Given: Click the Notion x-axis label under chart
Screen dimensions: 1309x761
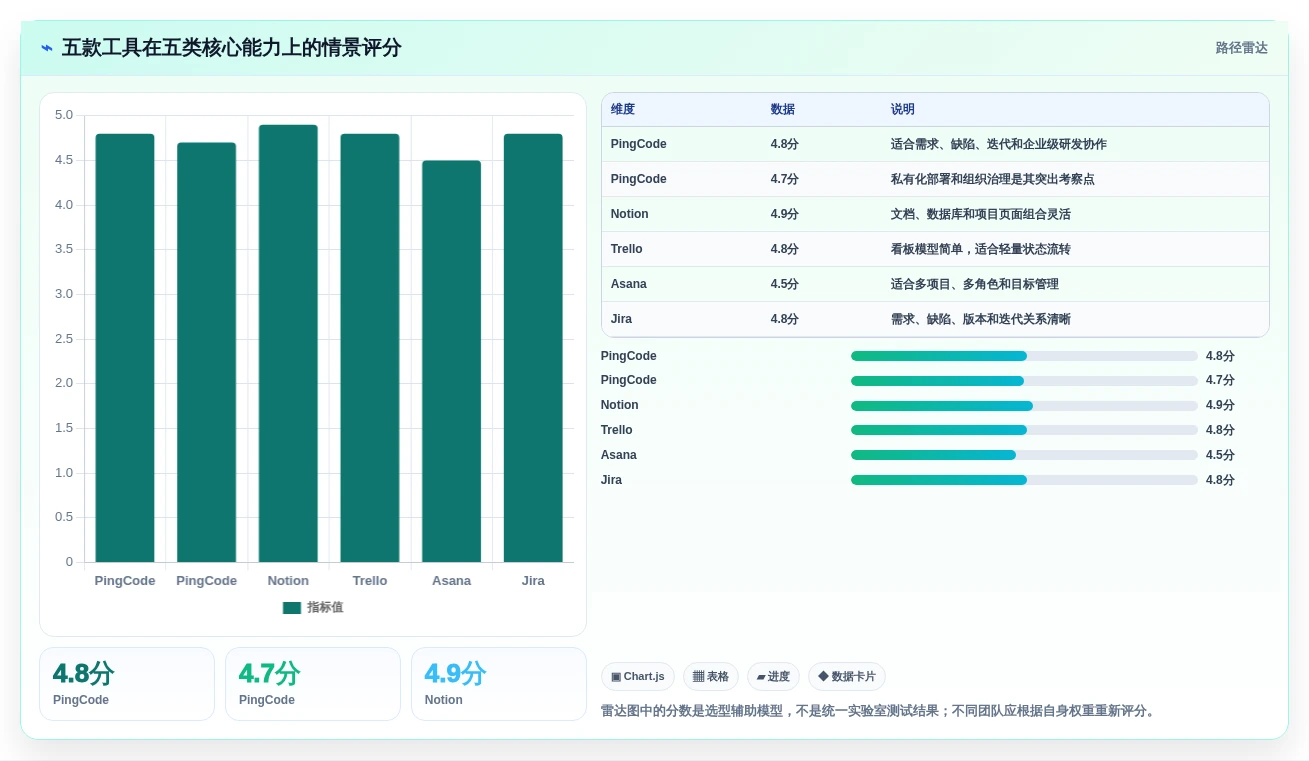Looking at the screenshot, I should coord(288,581).
